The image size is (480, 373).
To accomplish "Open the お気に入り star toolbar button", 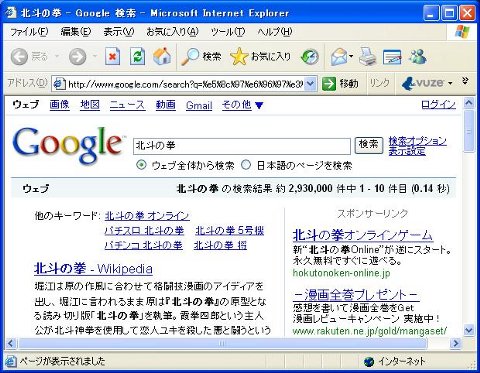I will point(261,56).
